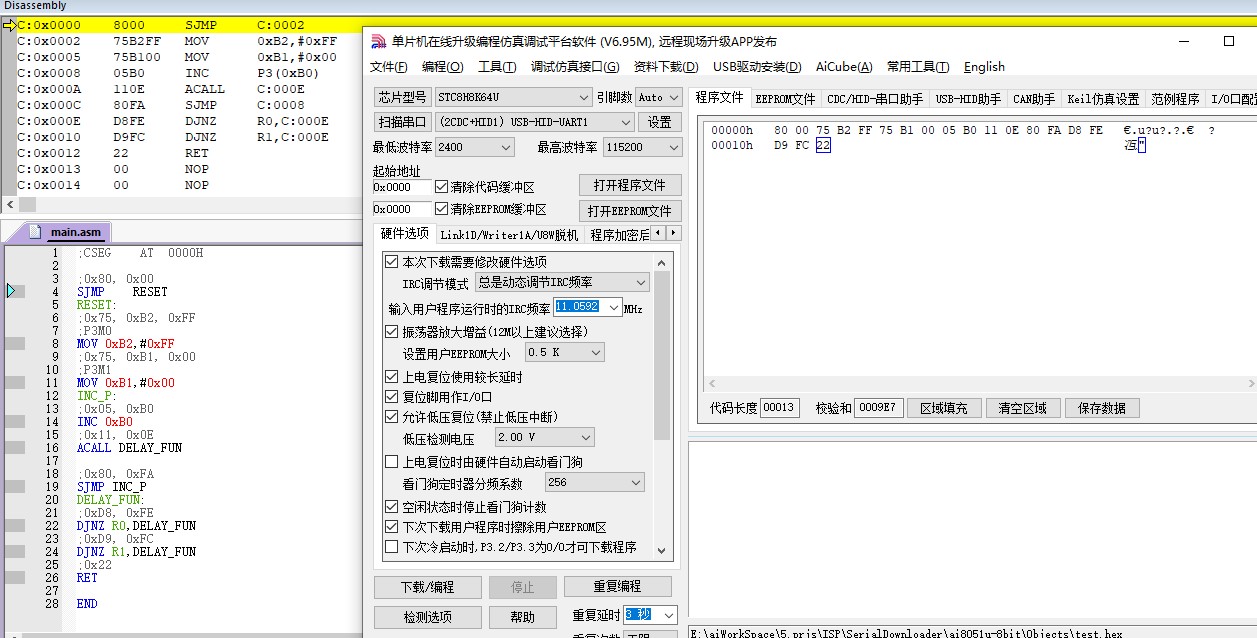Open the USB-HID-UART1 serial port dropdown
The height and width of the screenshot is (638, 1257).
535,122
